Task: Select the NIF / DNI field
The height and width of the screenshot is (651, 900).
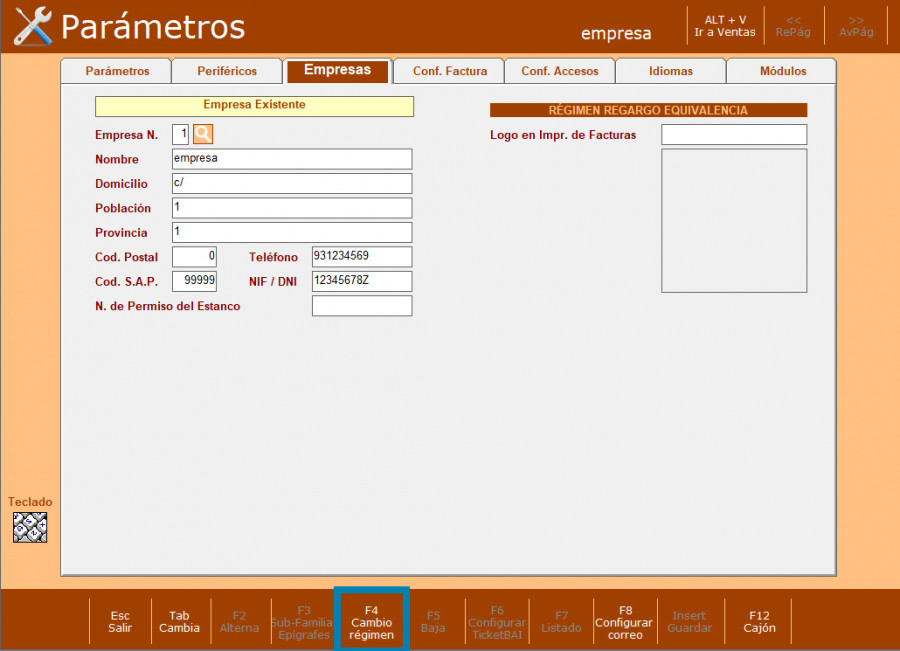Action: click(362, 281)
